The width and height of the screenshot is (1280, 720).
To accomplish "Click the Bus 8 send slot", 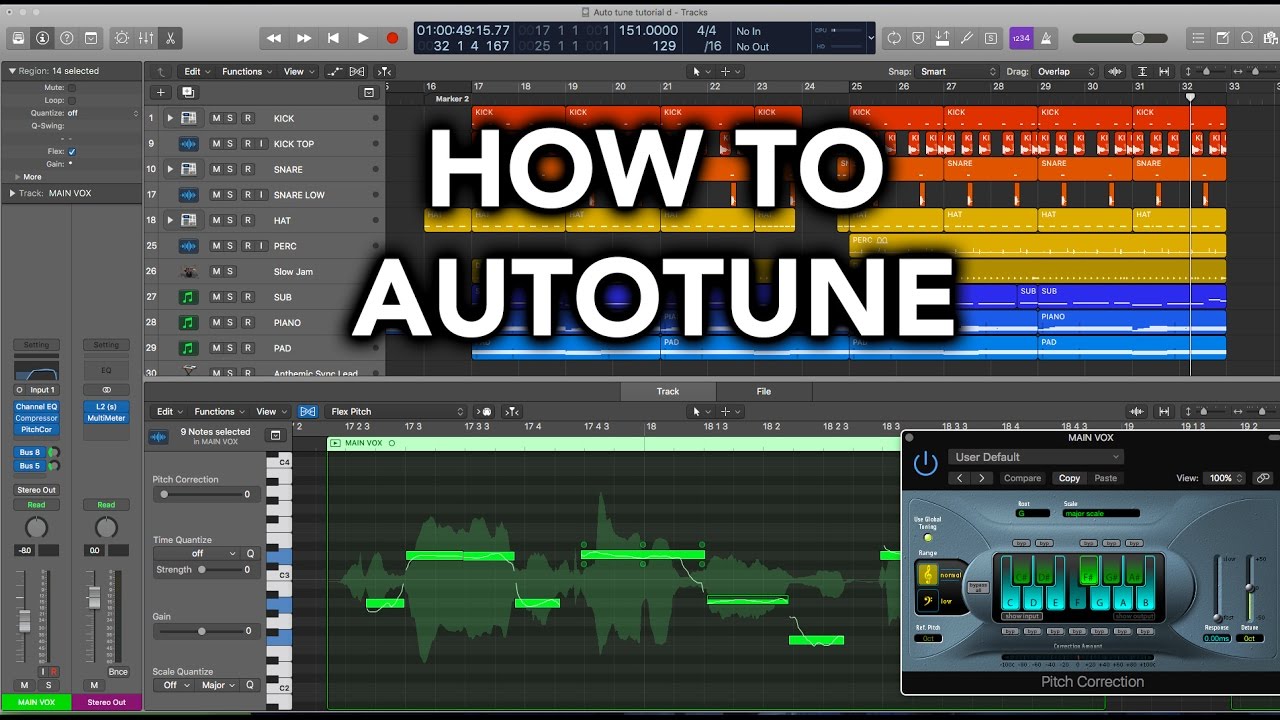I will coord(30,452).
